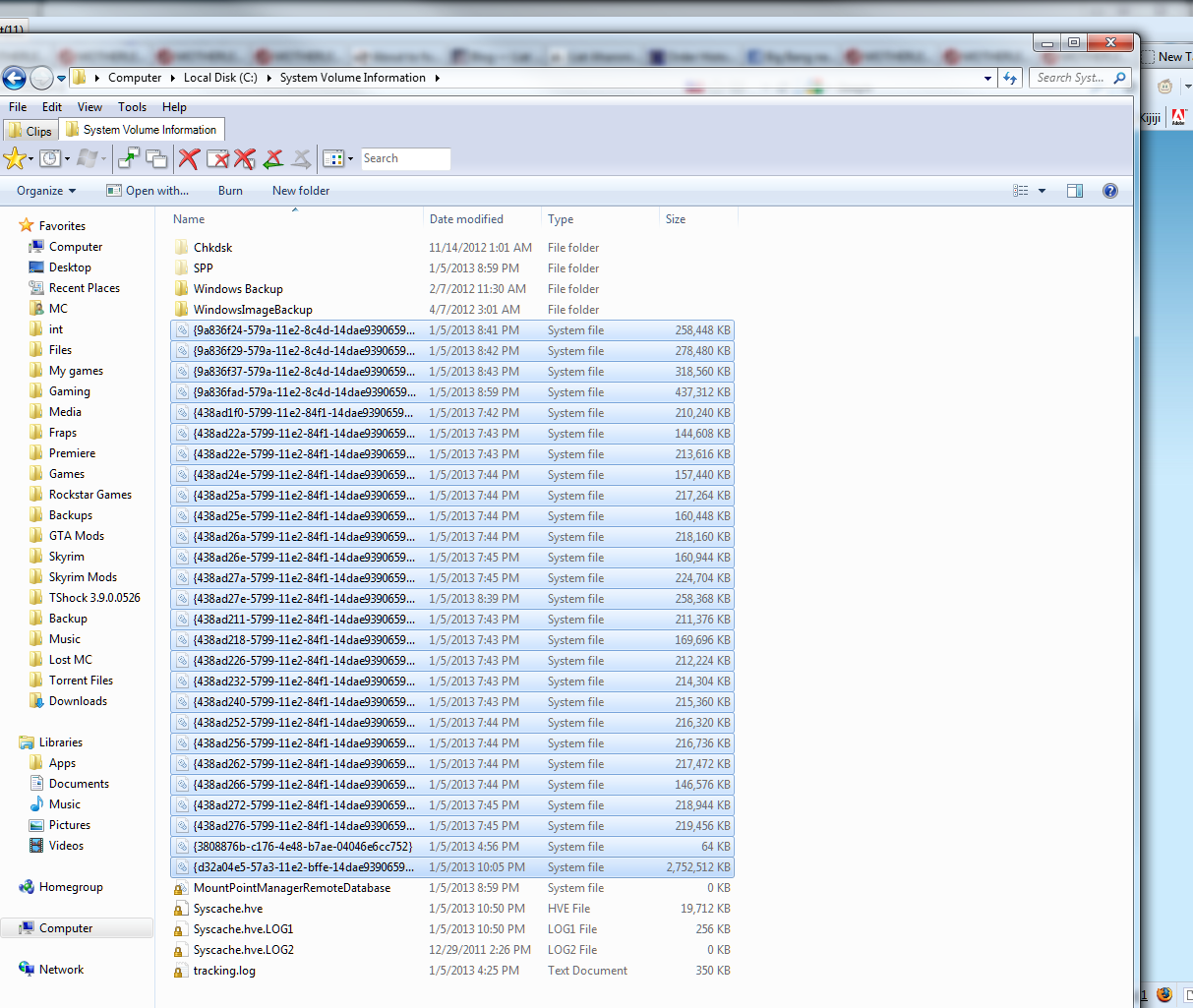Image resolution: width=1193 pixels, height=1008 pixels.
Task: Click the Open with... button
Action: 148,191
